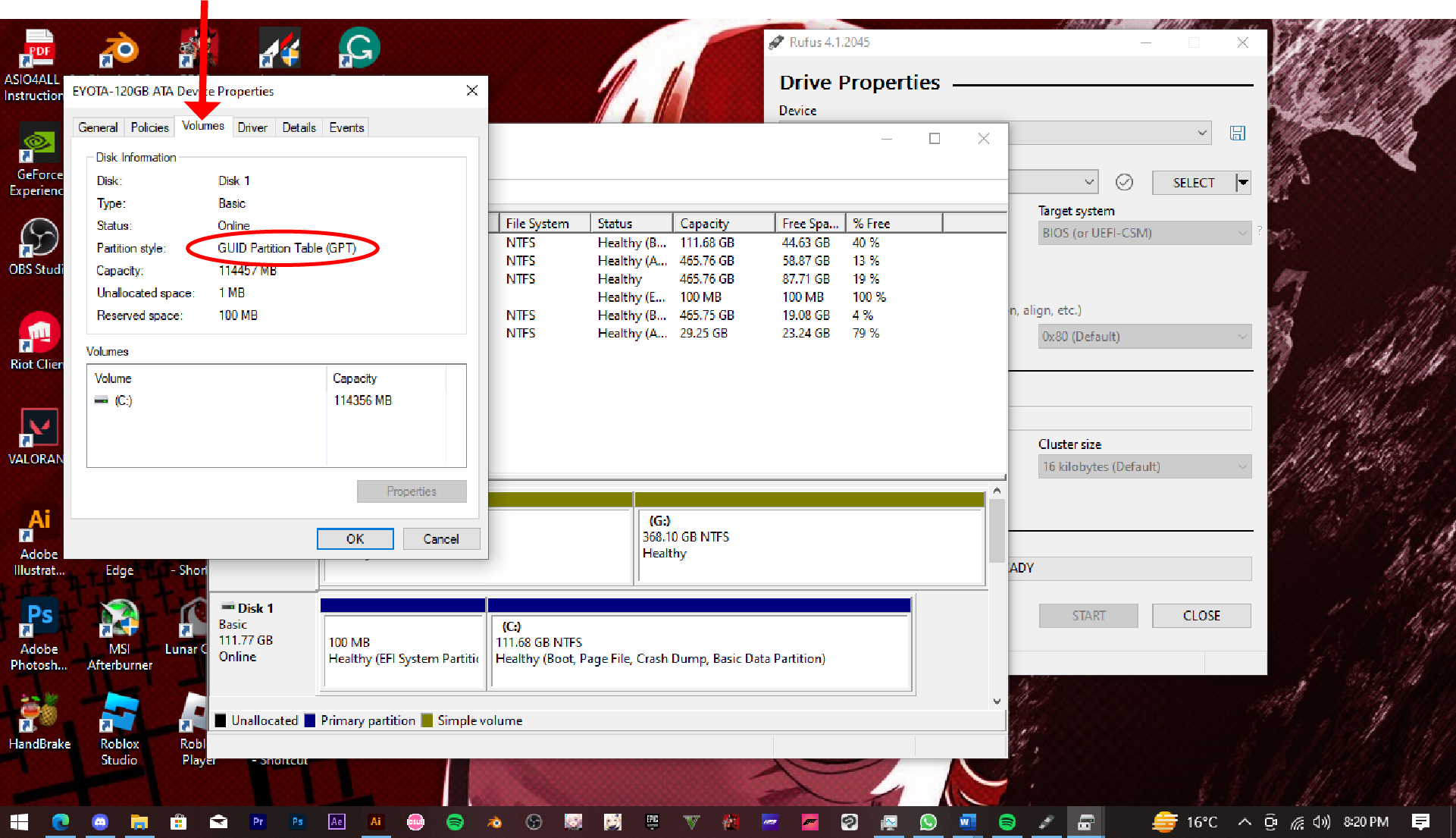Open the SELECT button split arrow
The height and width of the screenshot is (838, 1456).
click(x=1243, y=182)
